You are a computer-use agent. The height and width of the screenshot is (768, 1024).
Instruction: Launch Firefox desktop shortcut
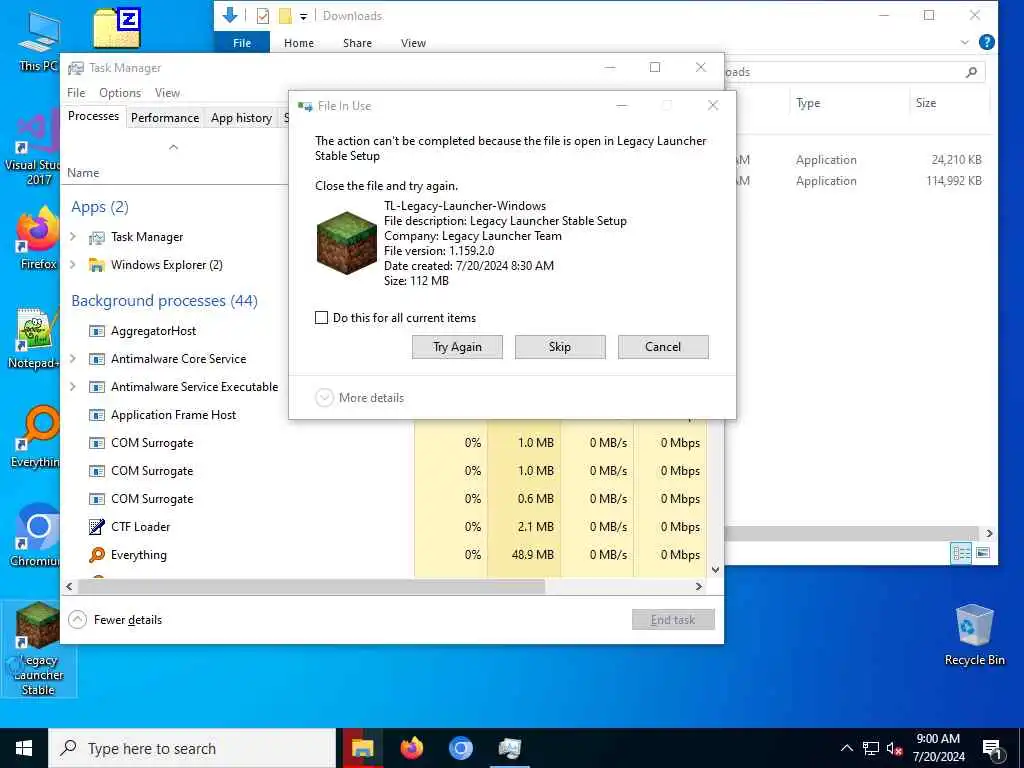[x=38, y=236]
